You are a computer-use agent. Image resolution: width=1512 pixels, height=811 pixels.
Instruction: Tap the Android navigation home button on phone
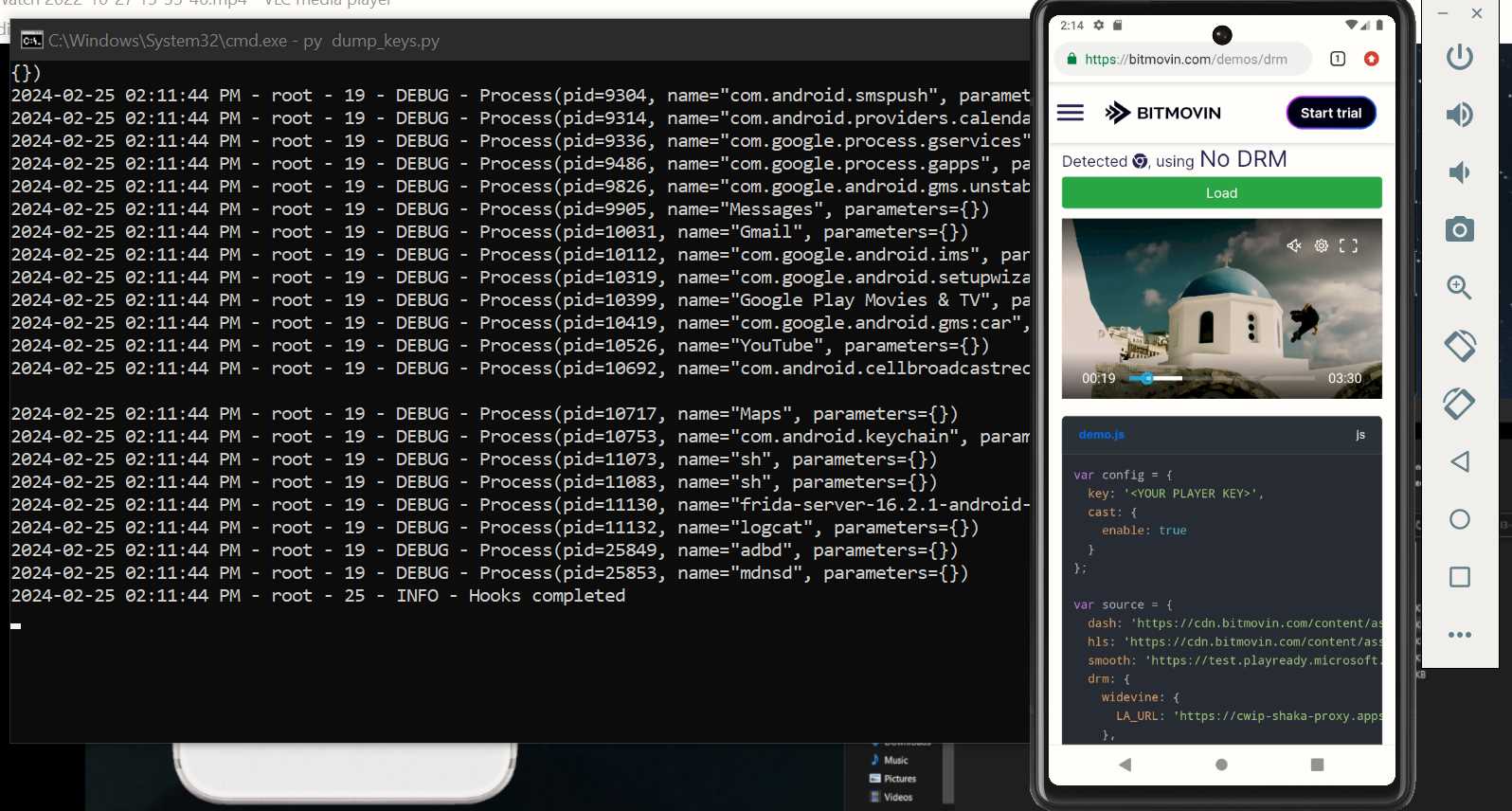click(x=1221, y=765)
